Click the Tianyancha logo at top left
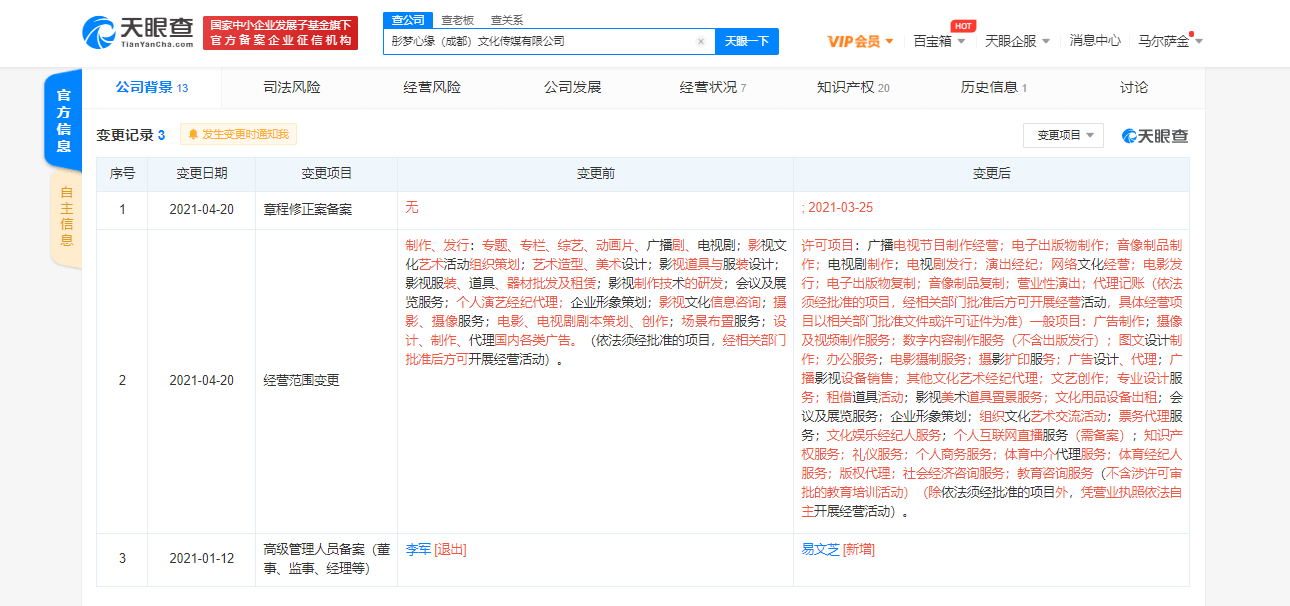Image resolution: width=1290 pixels, height=606 pixels. (133, 30)
